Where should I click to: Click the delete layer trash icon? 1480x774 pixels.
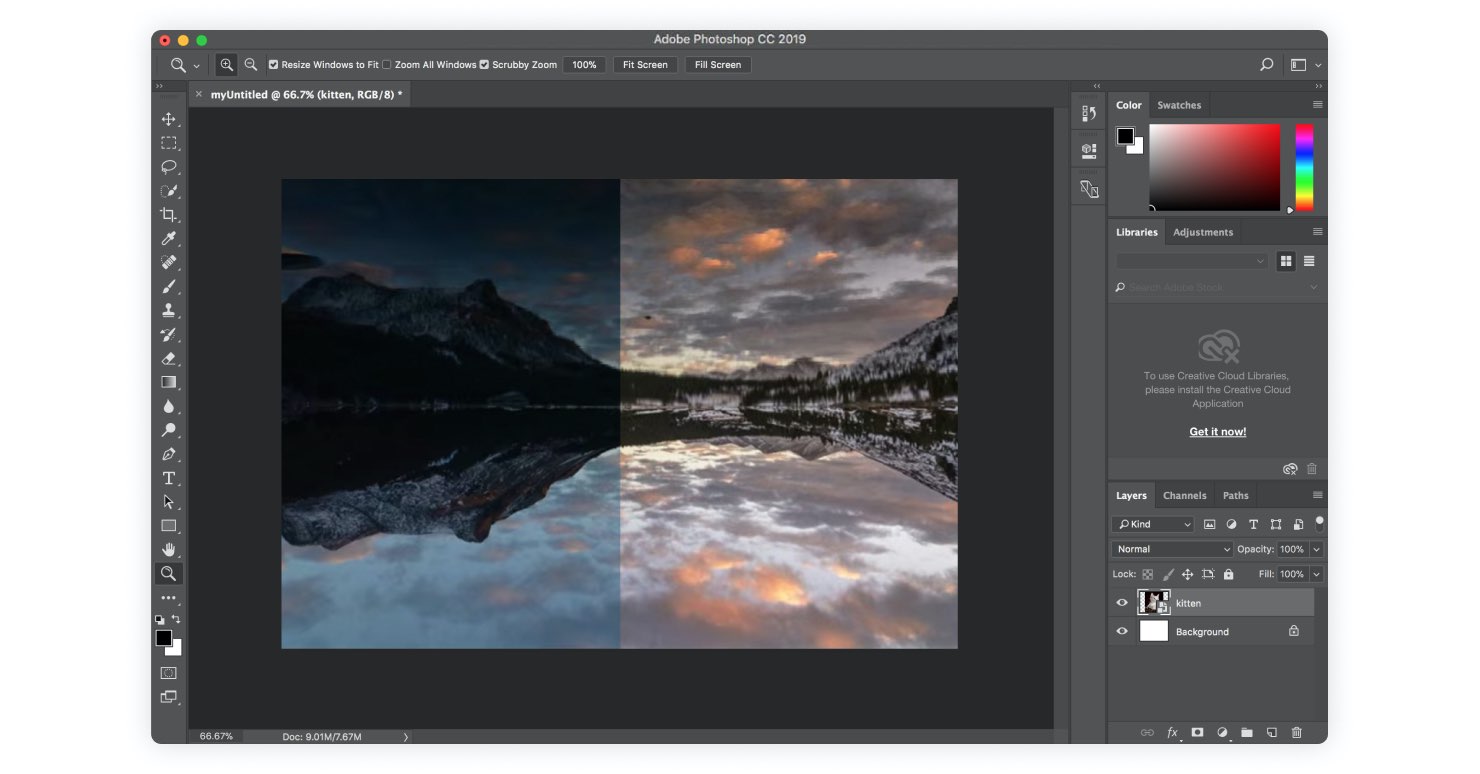(1297, 733)
